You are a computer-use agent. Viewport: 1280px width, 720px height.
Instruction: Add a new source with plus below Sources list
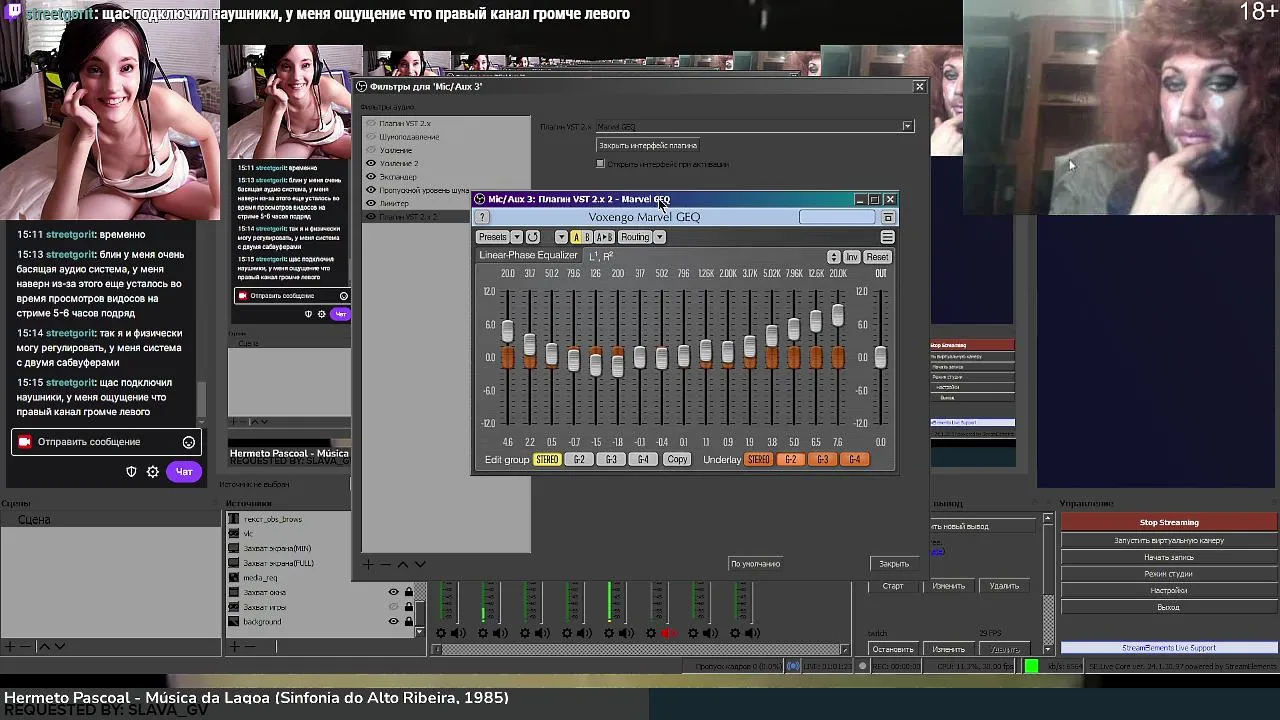pos(234,647)
